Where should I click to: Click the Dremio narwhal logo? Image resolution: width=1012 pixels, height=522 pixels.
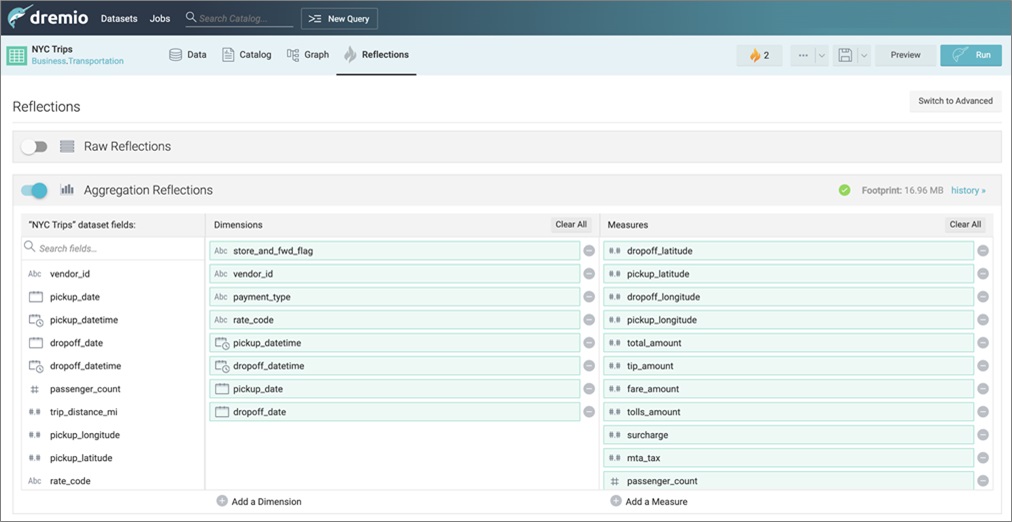[20, 18]
